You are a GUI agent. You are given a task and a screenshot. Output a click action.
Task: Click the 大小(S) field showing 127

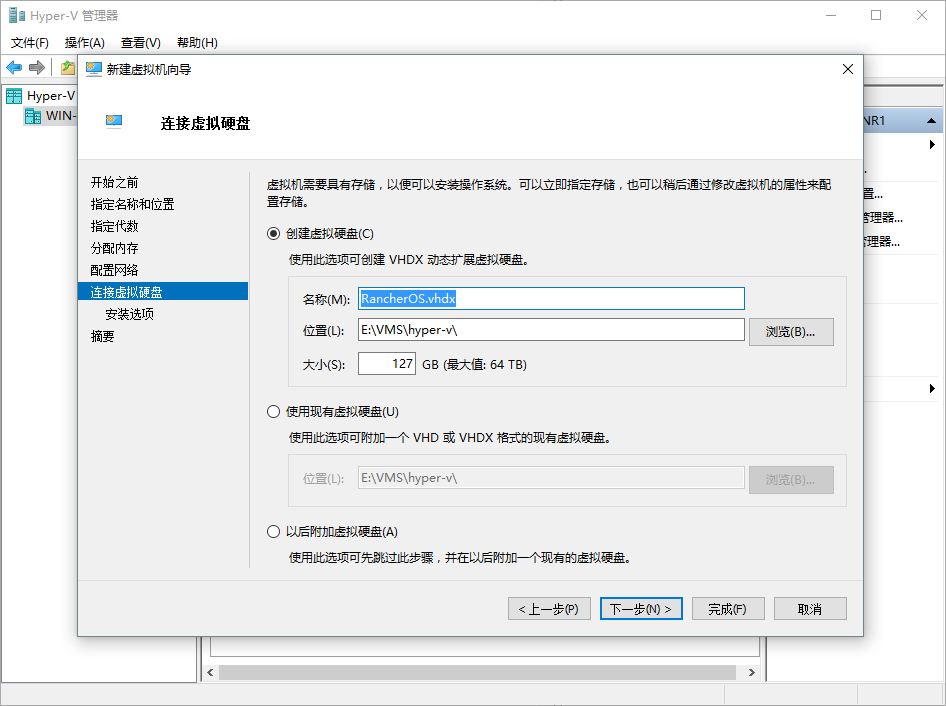pos(387,364)
